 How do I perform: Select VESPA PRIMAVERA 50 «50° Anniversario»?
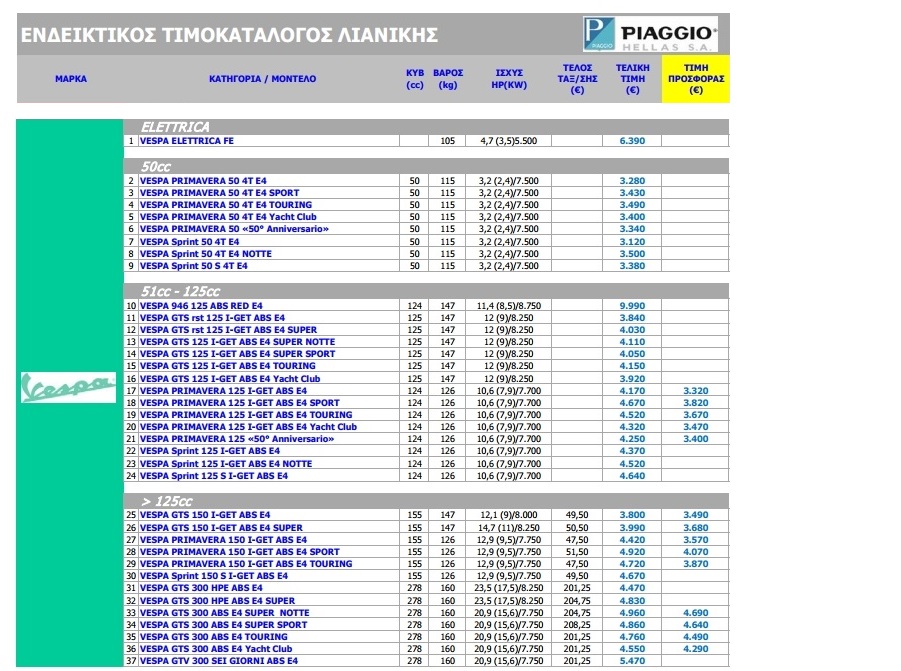[x=234, y=229]
